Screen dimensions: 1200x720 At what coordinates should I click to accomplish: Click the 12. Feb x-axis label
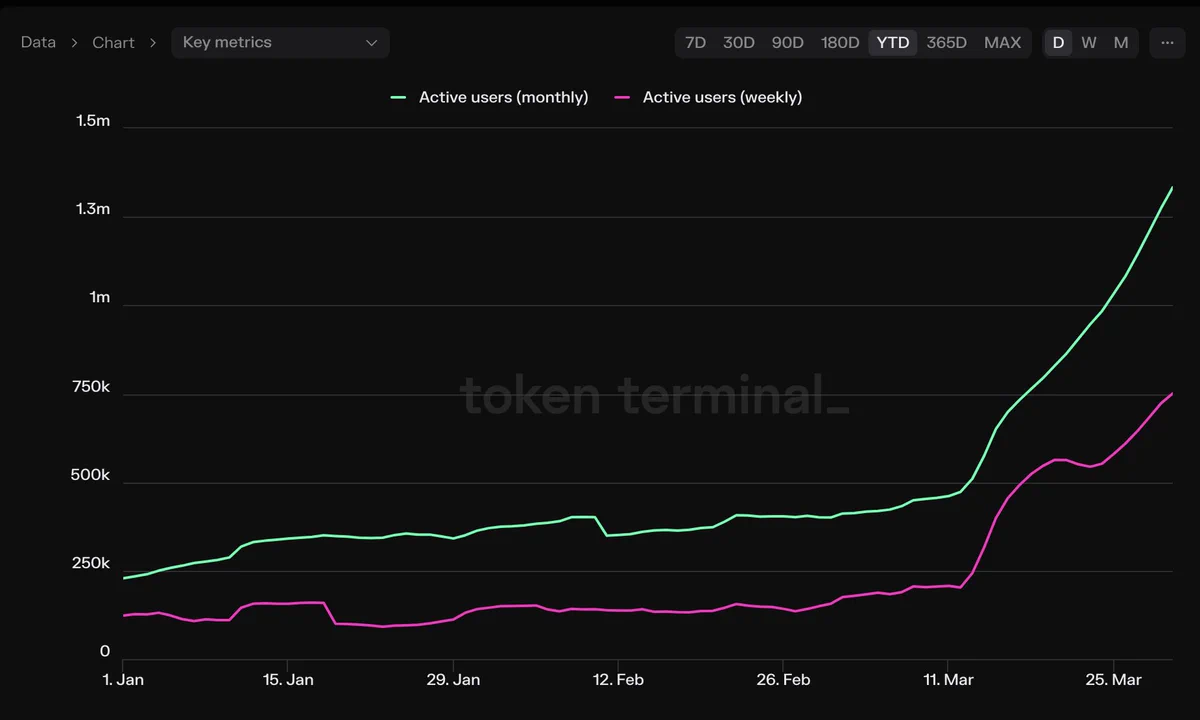(x=618, y=680)
